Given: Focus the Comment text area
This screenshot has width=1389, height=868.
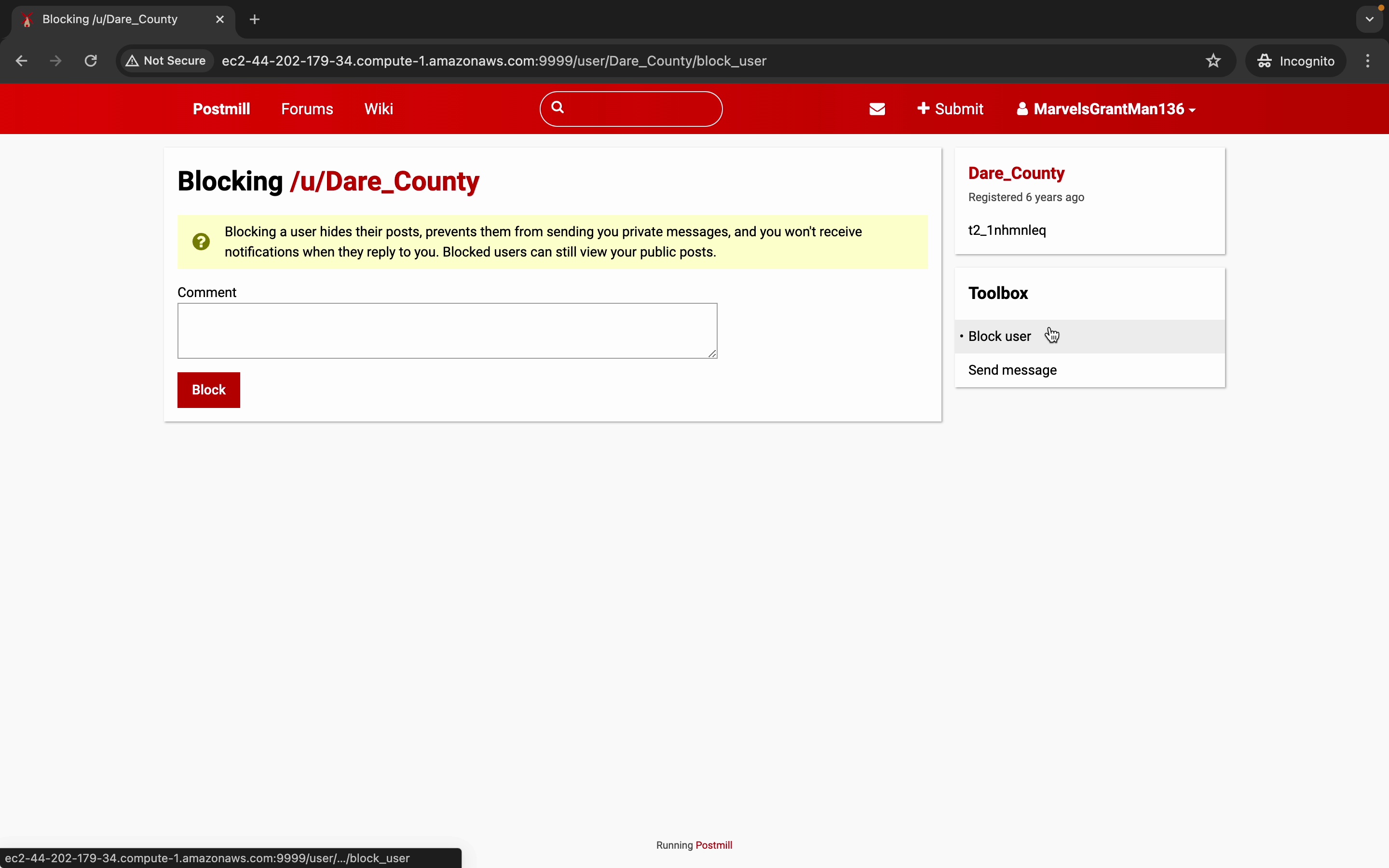Looking at the screenshot, I should (447, 331).
